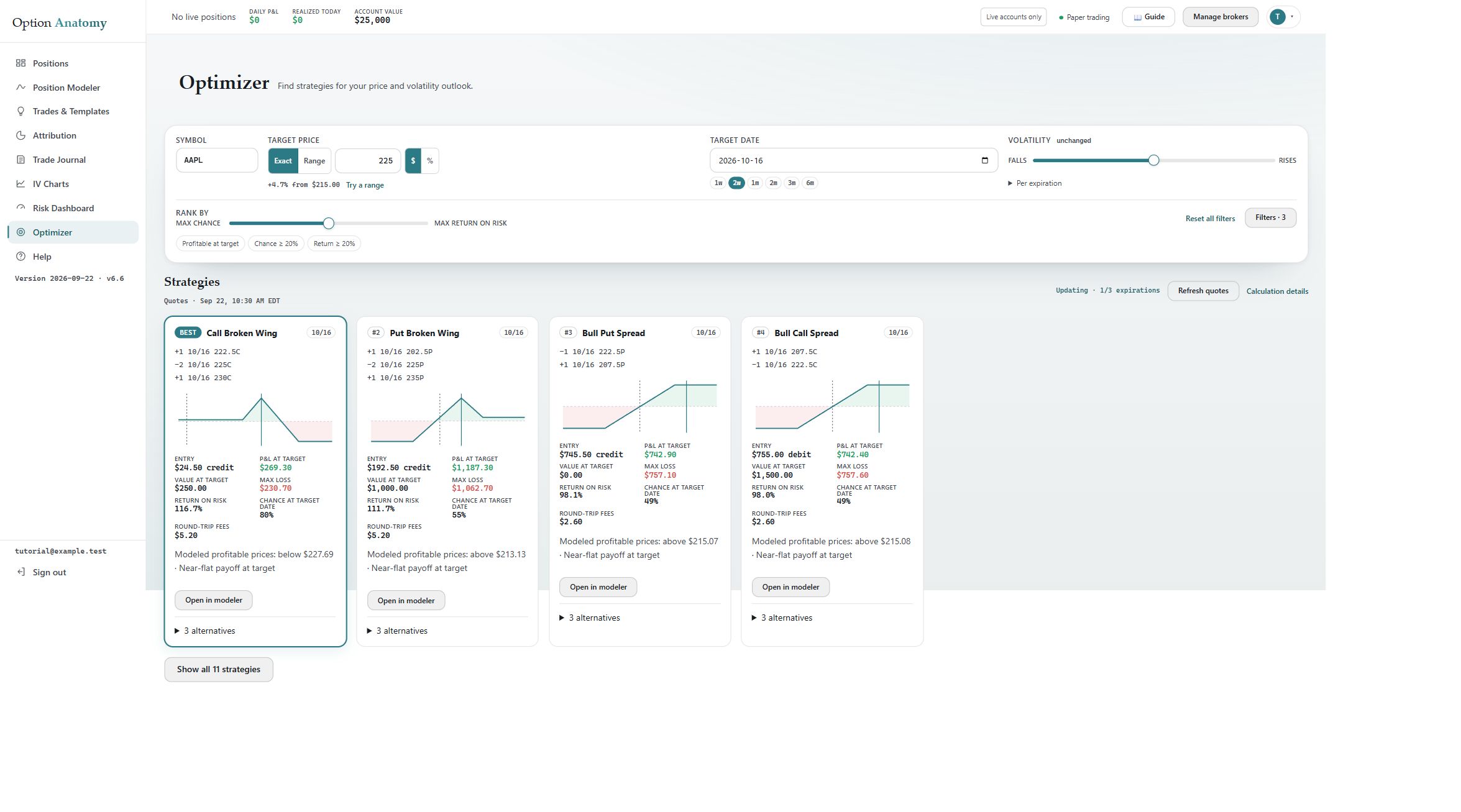Switch target price to Range mode
1461x812 pixels.
click(314, 161)
